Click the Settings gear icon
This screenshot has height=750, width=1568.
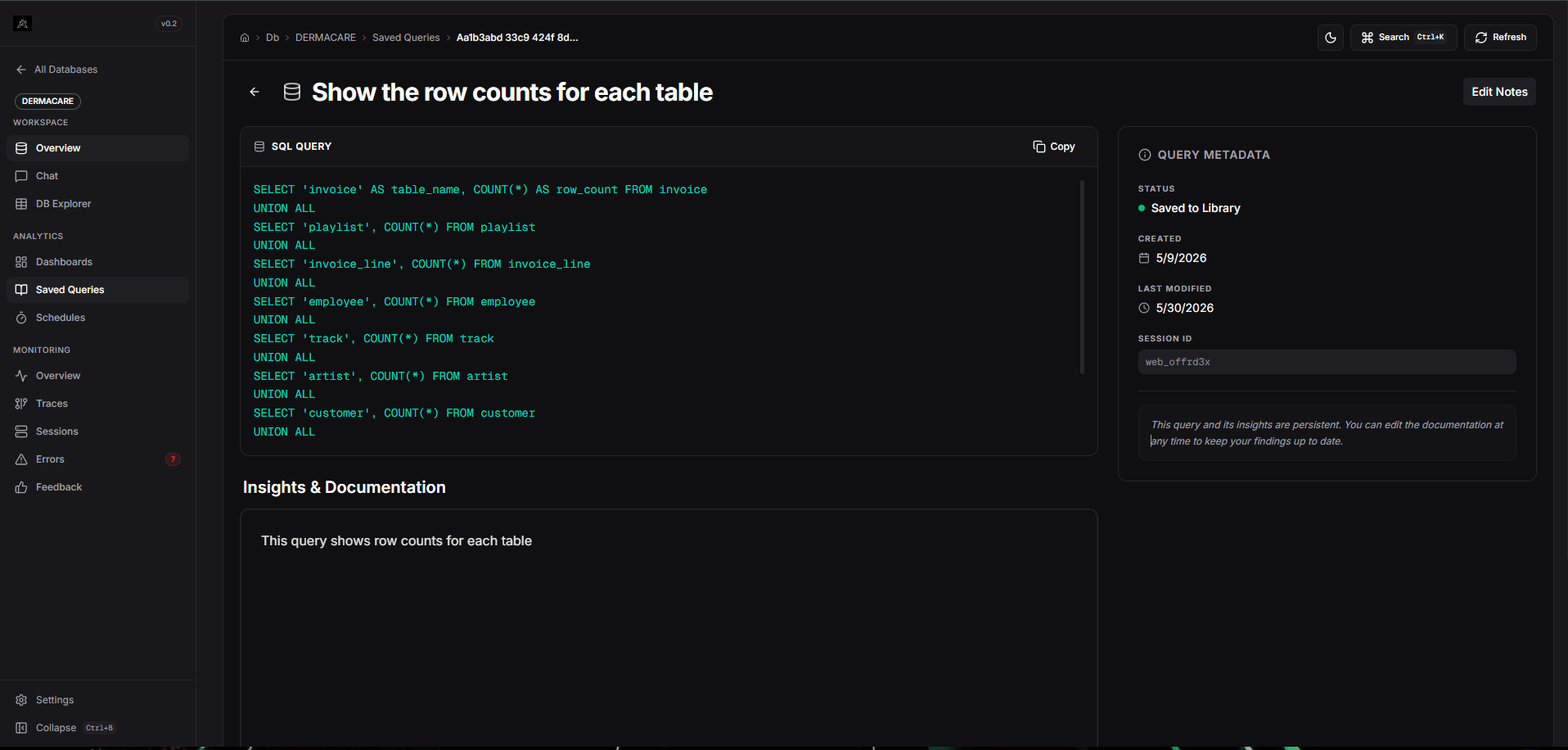pyautogui.click(x=21, y=700)
